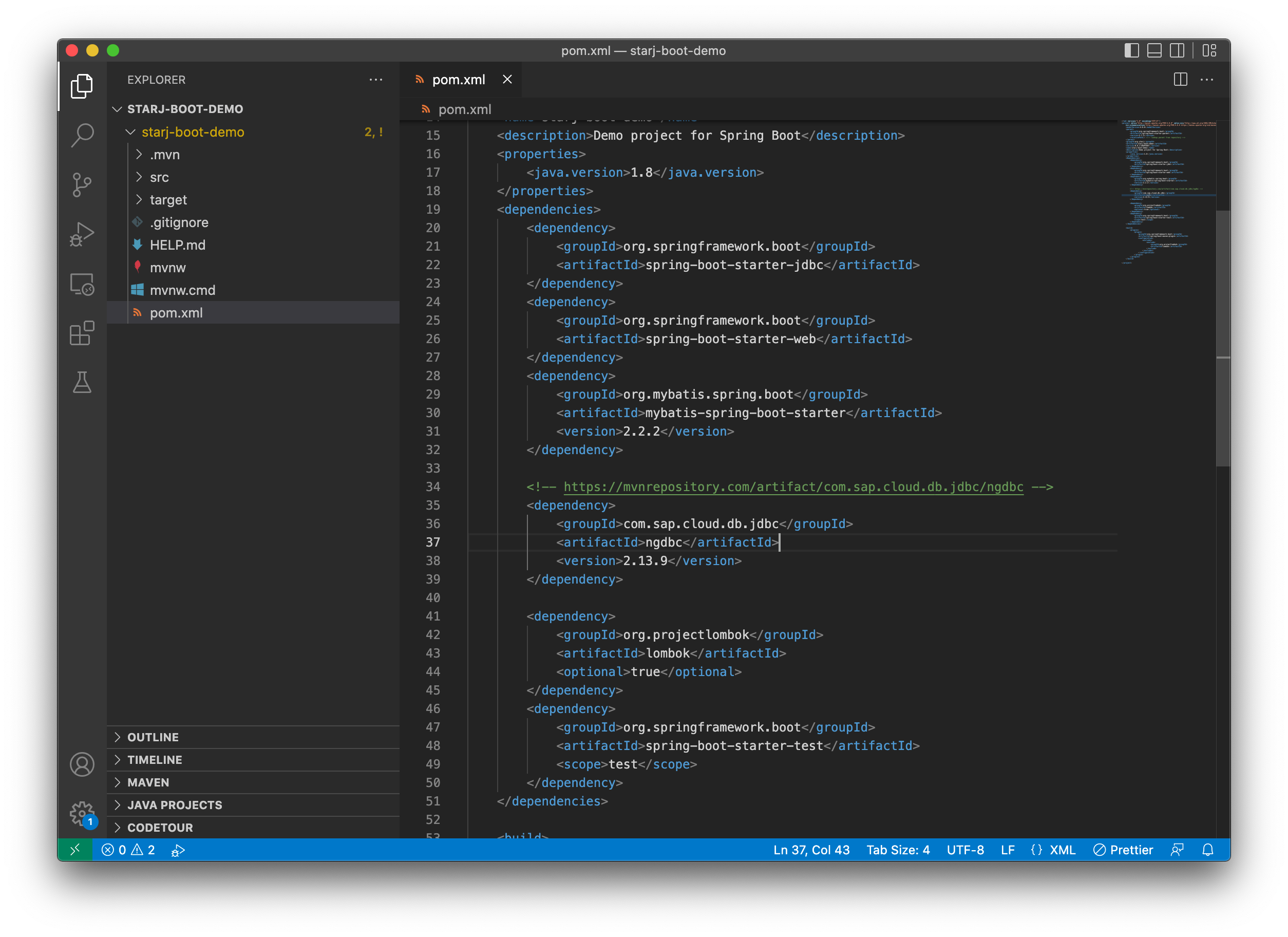
Task: Expand the src folder
Action: pyautogui.click(x=159, y=177)
